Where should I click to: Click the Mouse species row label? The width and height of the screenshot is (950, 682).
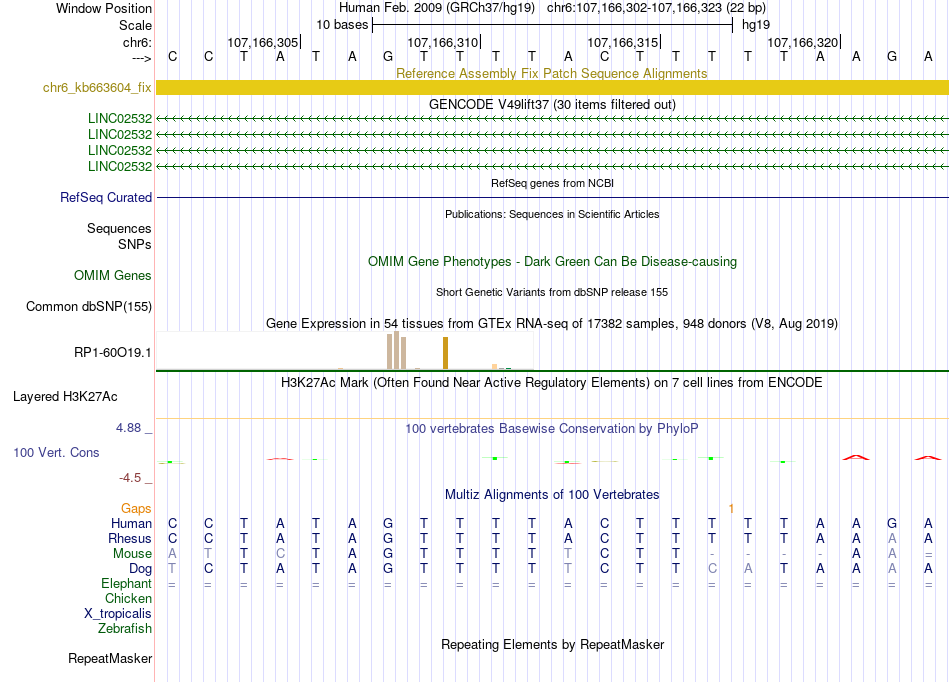click(132, 554)
